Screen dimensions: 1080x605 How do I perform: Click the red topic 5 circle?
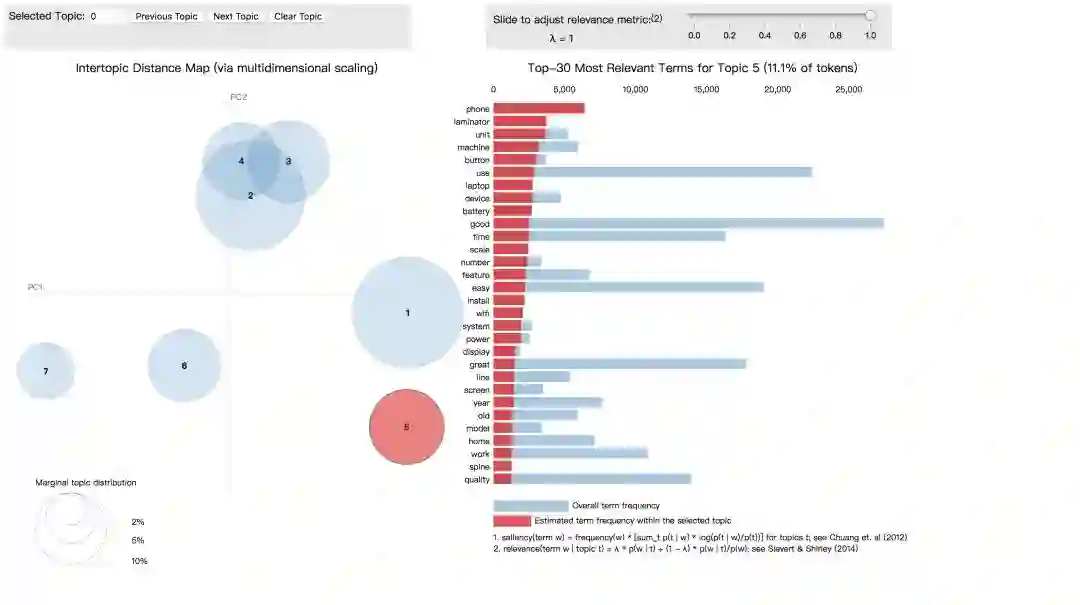click(x=406, y=427)
